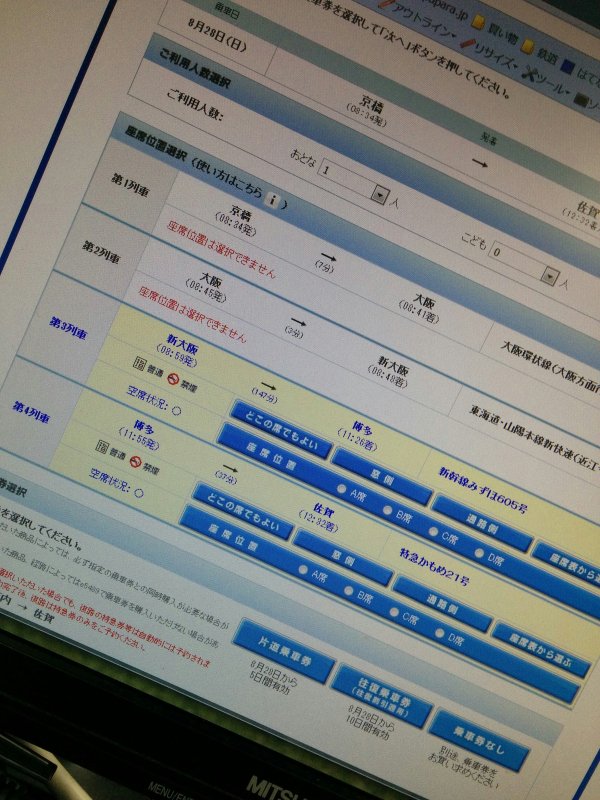Select B席 for 特急かもめ21号

point(348,590)
